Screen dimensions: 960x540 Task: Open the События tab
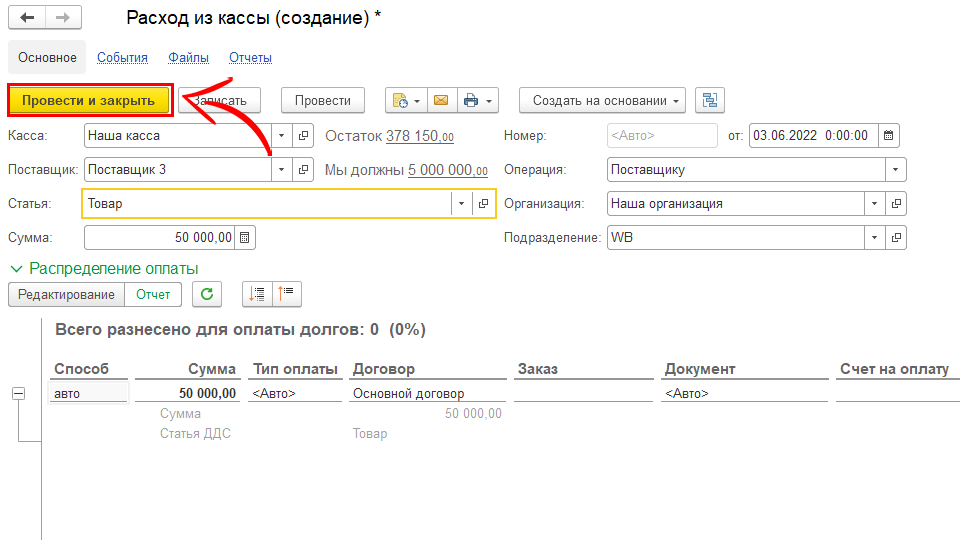click(x=122, y=57)
